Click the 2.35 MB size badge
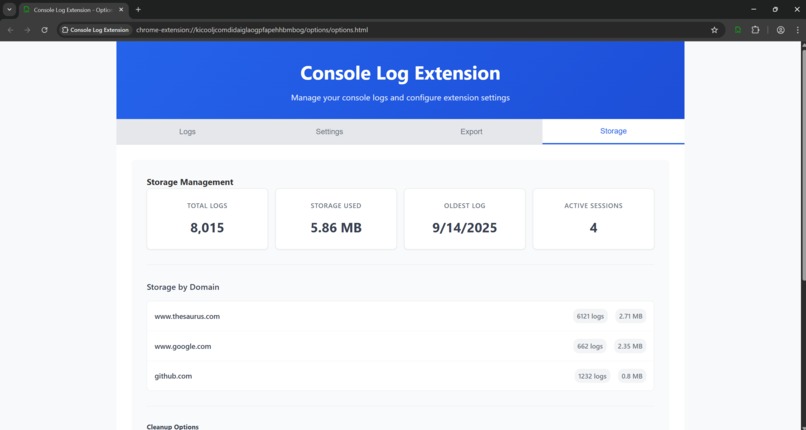This screenshot has width=806, height=430. 630,346
